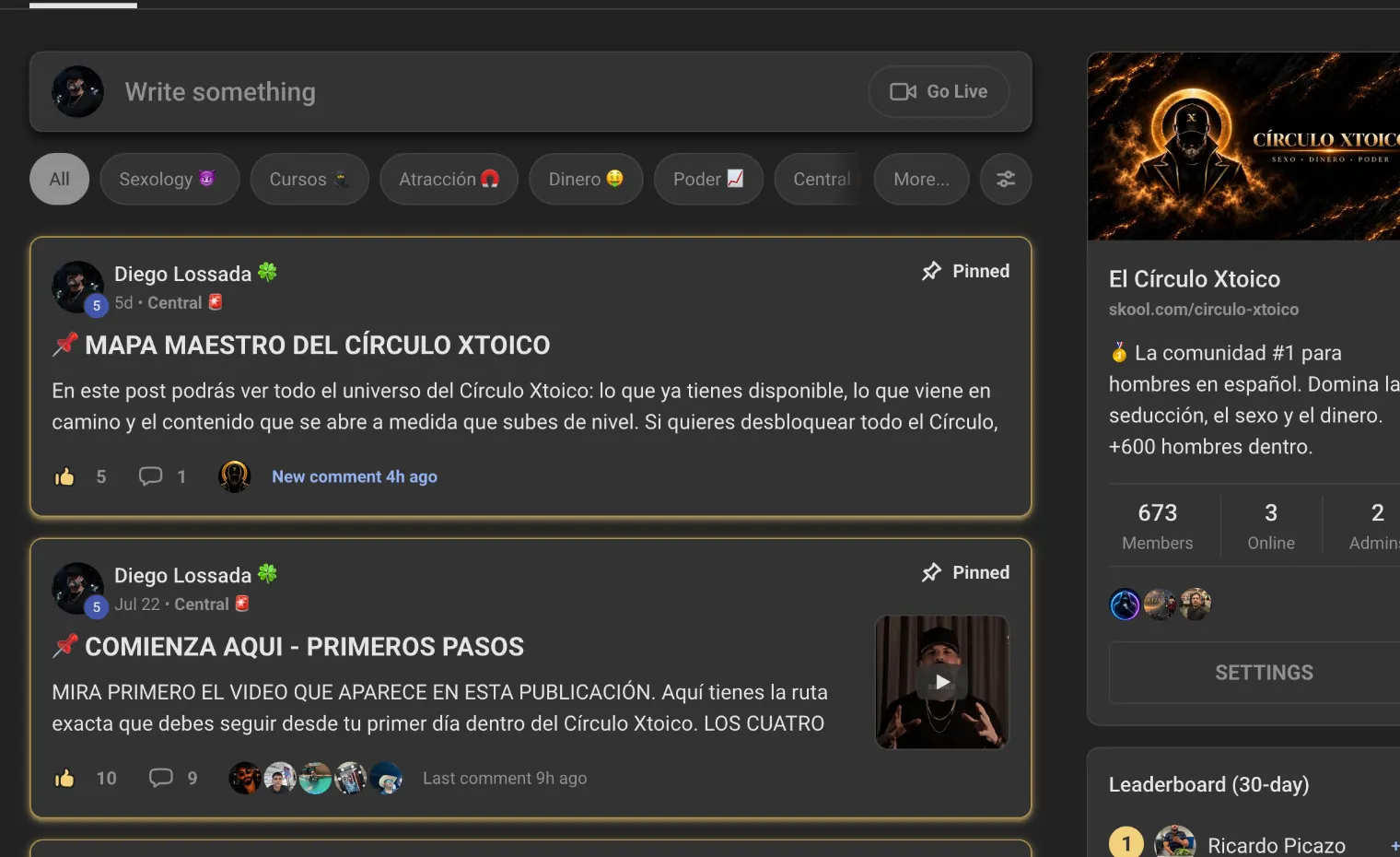The image size is (1400, 857).
Task: Open the feed filter sliders icon
Action: click(x=1006, y=179)
